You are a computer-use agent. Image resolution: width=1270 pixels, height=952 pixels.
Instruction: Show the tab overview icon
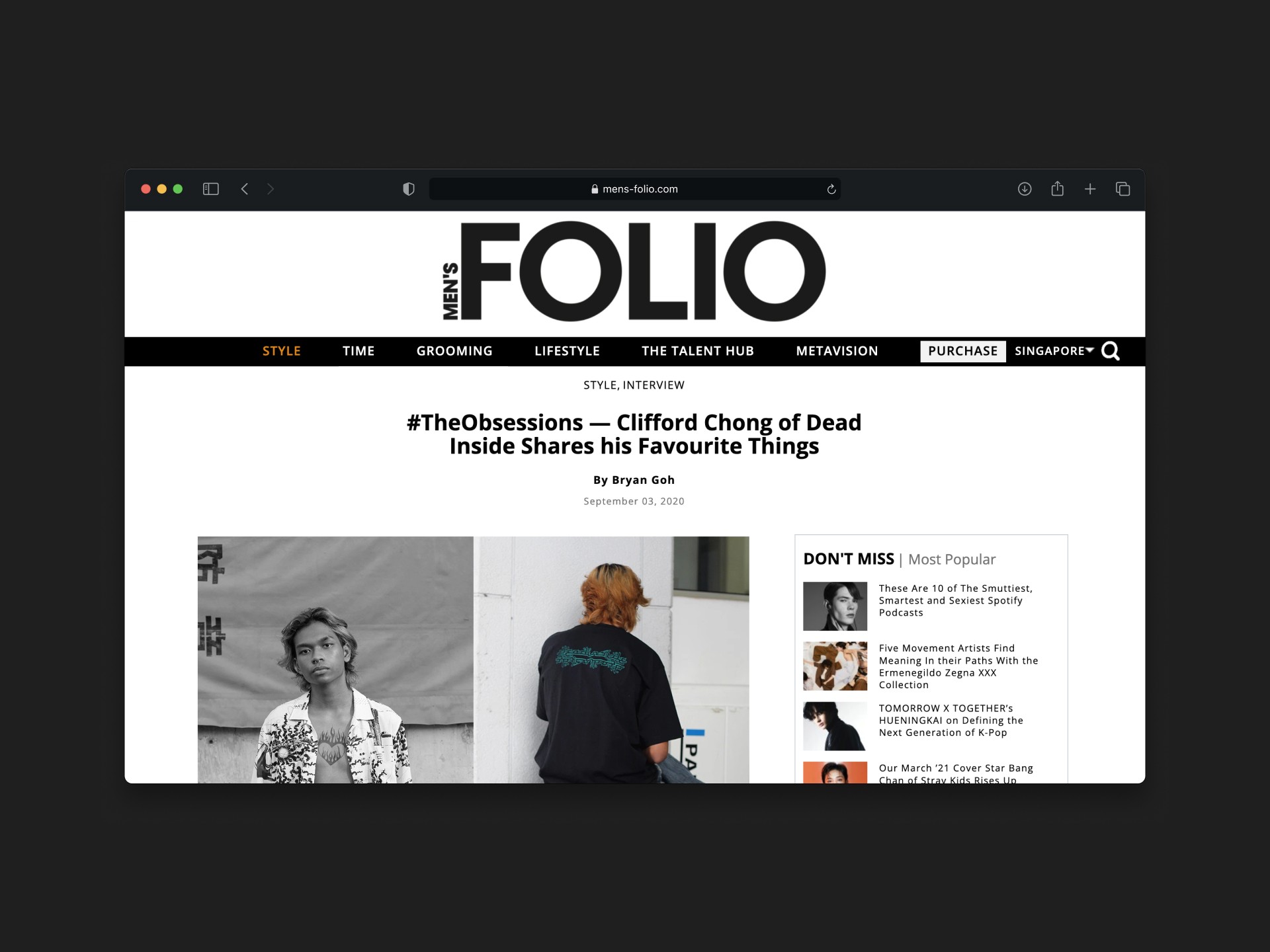point(1122,189)
